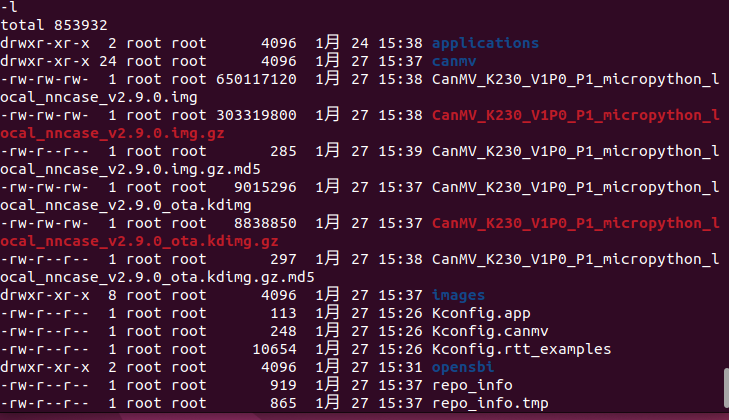729x420 pixels.
Task: Click the canmv directory name
Action: [454, 61]
